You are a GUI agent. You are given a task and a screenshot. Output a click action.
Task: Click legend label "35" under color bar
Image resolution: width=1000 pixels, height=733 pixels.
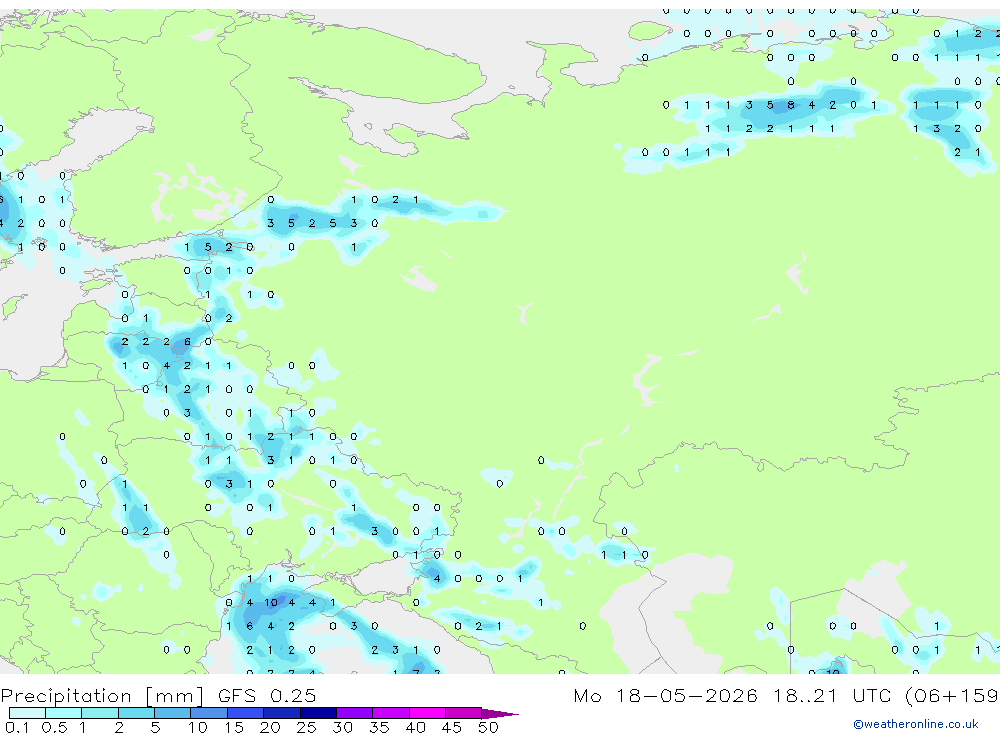click(x=379, y=727)
